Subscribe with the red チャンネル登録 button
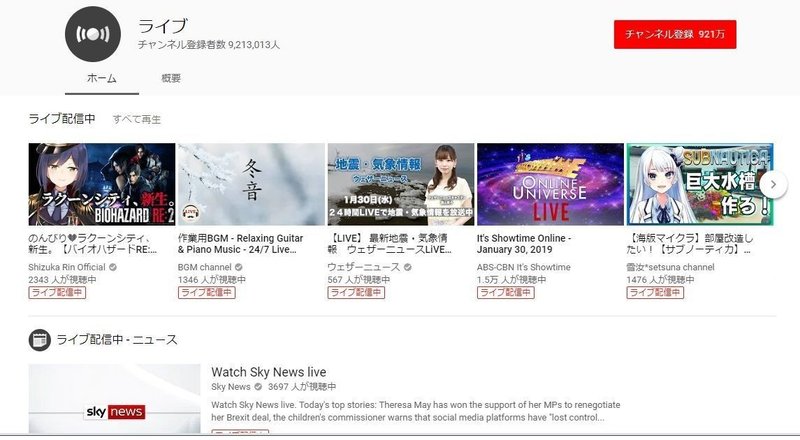The image size is (800, 440). (675, 34)
